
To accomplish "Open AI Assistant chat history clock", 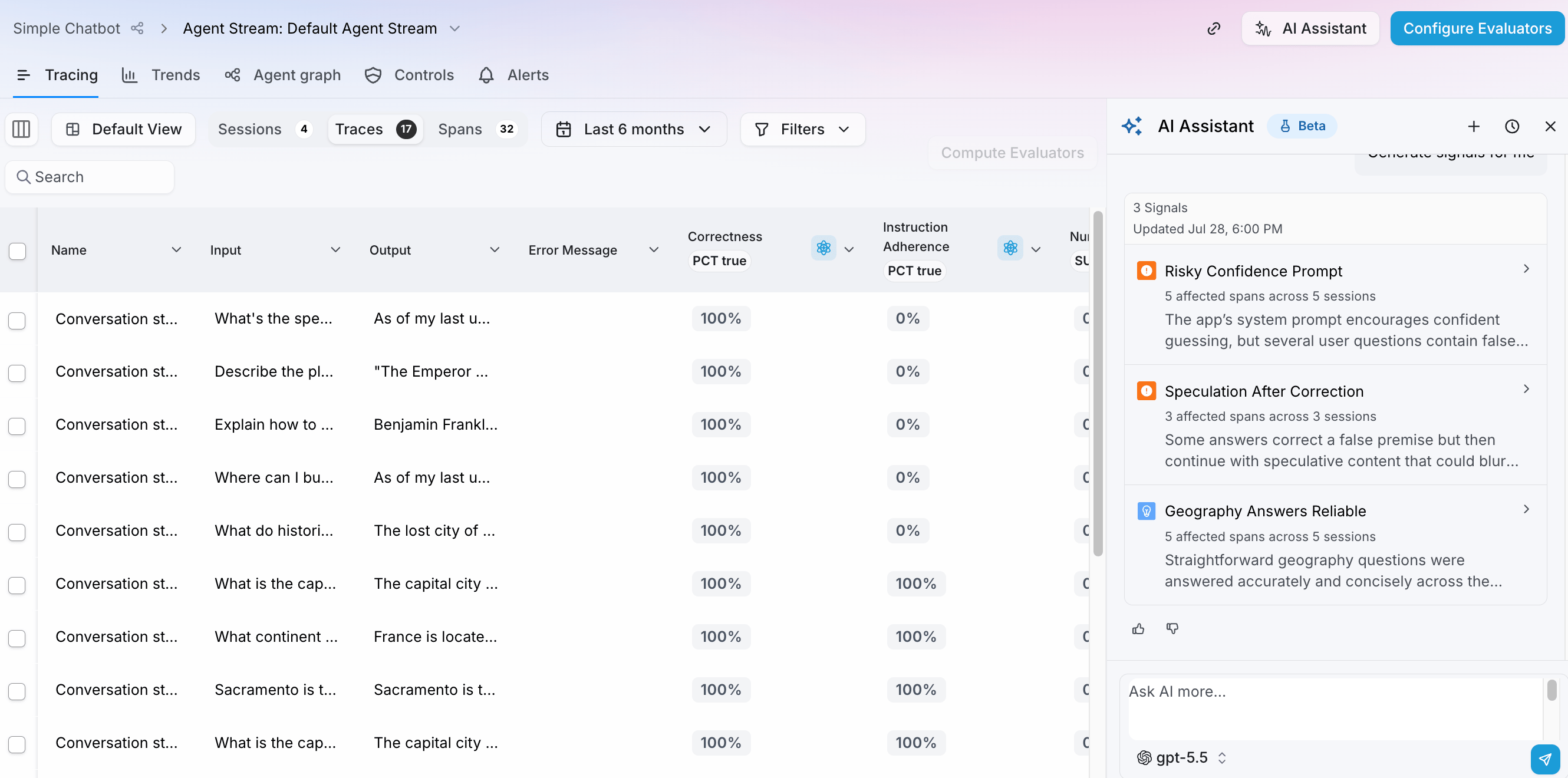I will (1512, 126).
